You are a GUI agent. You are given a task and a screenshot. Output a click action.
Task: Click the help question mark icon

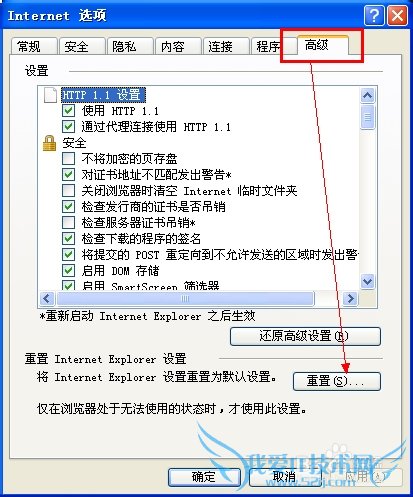tap(374, 16)
